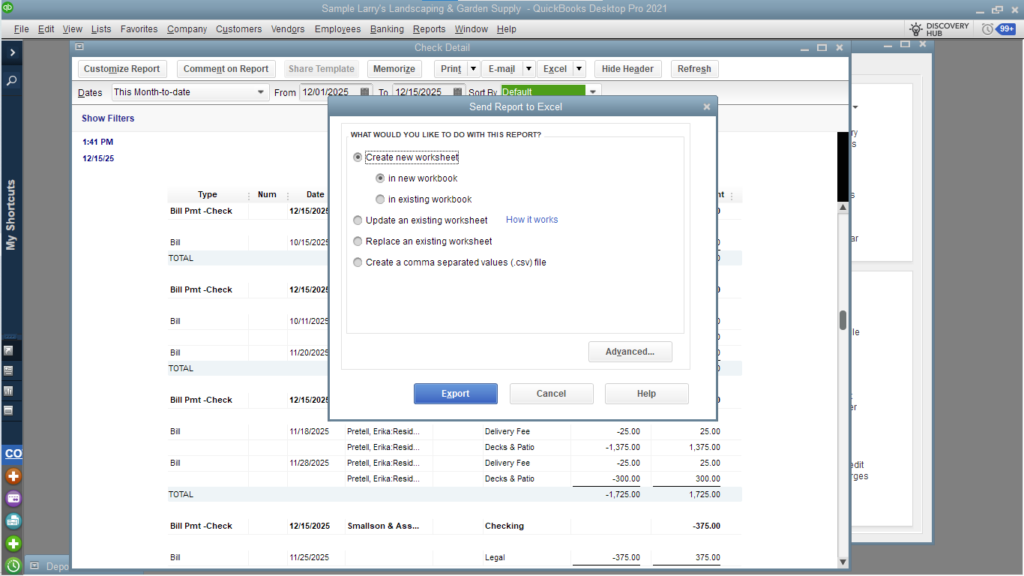Open the Reports menu
This screenshot has width=1024, height=576.
[x=429, y=29]
